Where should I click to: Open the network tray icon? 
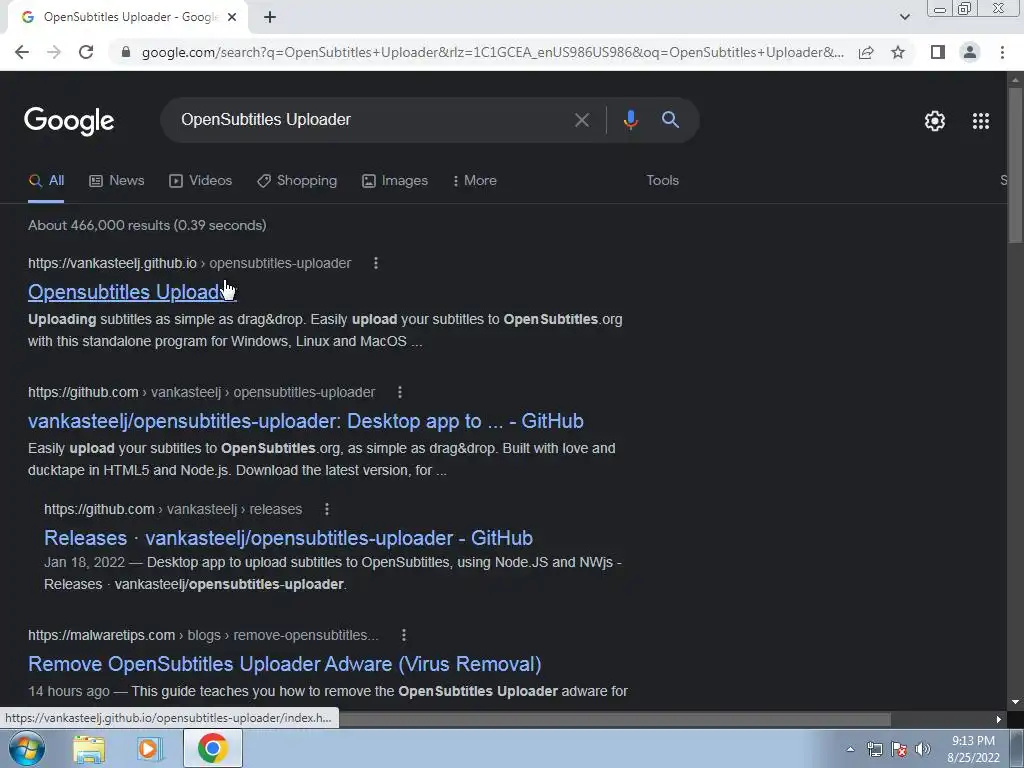pos(874,749)
